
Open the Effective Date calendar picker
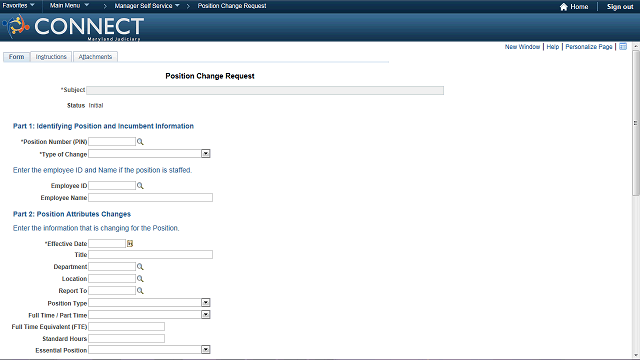[130, 244]
